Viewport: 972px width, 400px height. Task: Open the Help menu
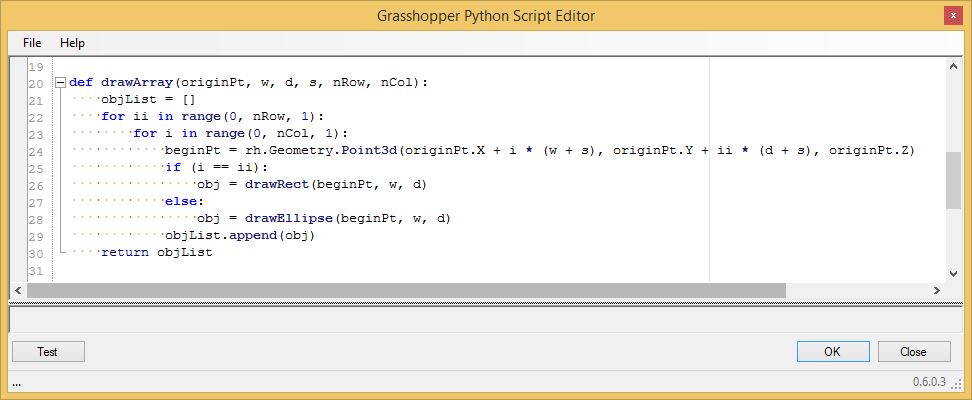point(72,43)
